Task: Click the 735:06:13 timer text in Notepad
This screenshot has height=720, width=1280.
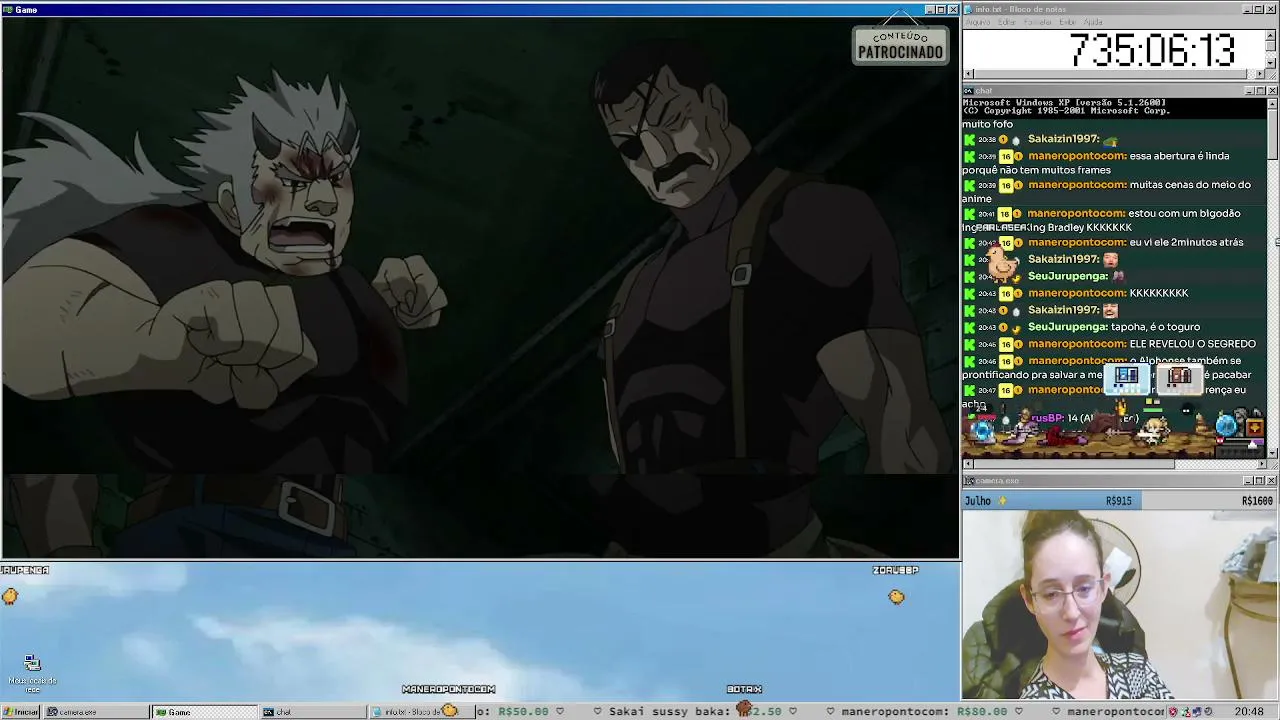Action: click(1153, 50)
